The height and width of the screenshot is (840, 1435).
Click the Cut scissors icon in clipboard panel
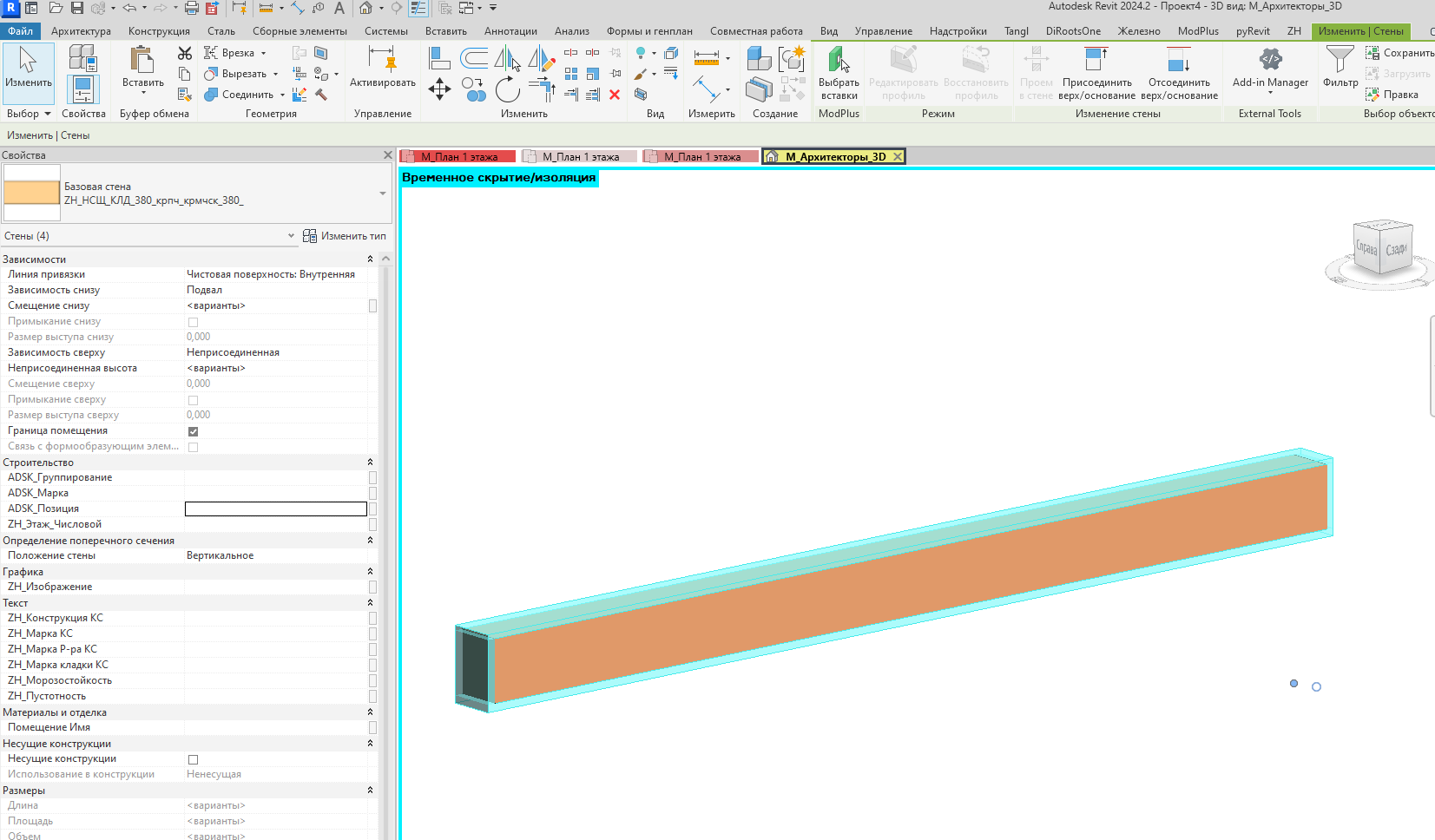click(x=185, y=54)
